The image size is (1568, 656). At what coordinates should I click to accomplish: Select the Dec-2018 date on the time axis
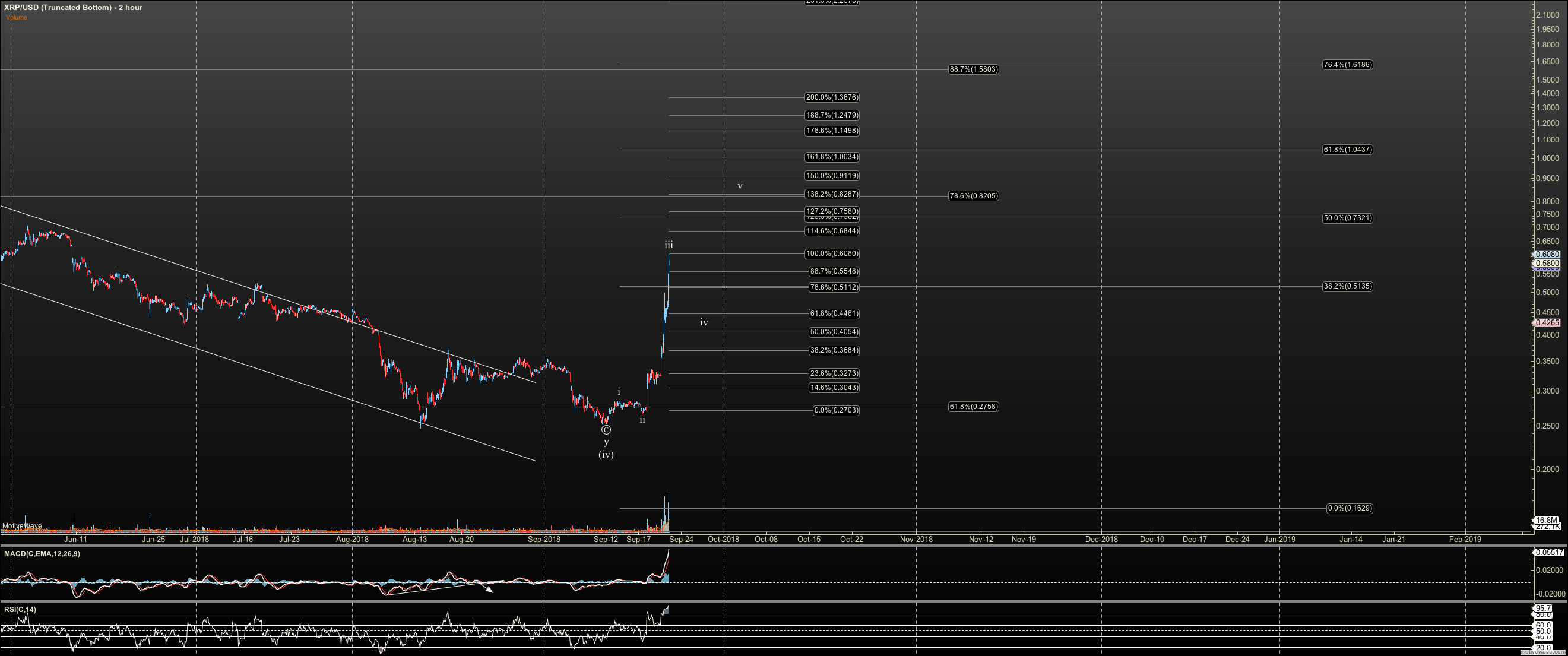(x=1101, y=539)
